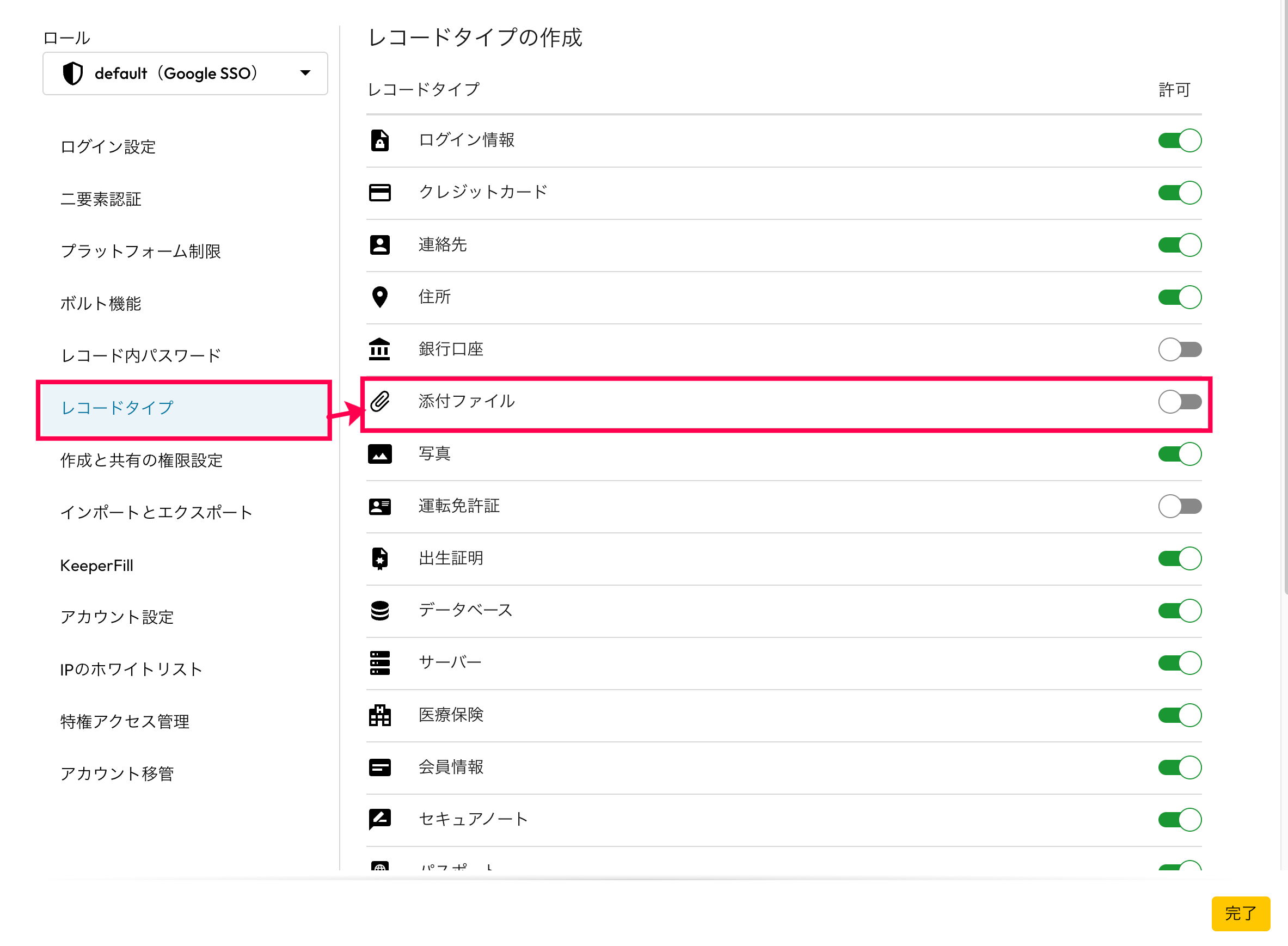Click the yellow 完了 button
Screen dimensions: 1288x946
(x=1241, y=913)
